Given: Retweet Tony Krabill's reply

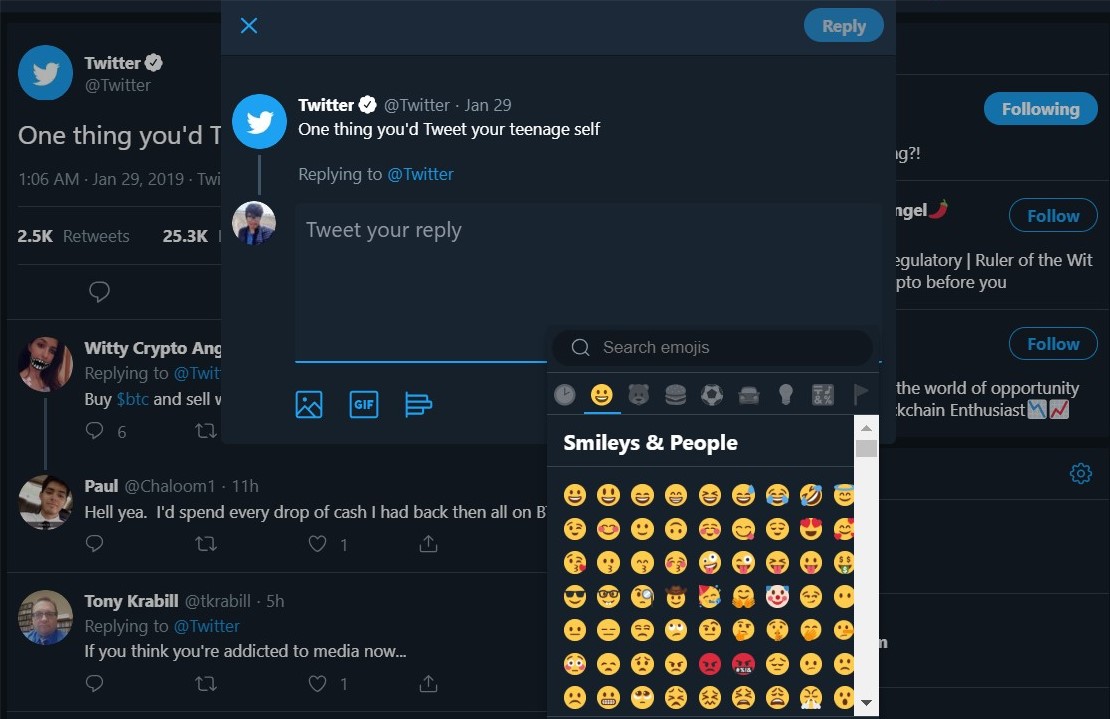Looking at the screenshot, I should (205, 684).
